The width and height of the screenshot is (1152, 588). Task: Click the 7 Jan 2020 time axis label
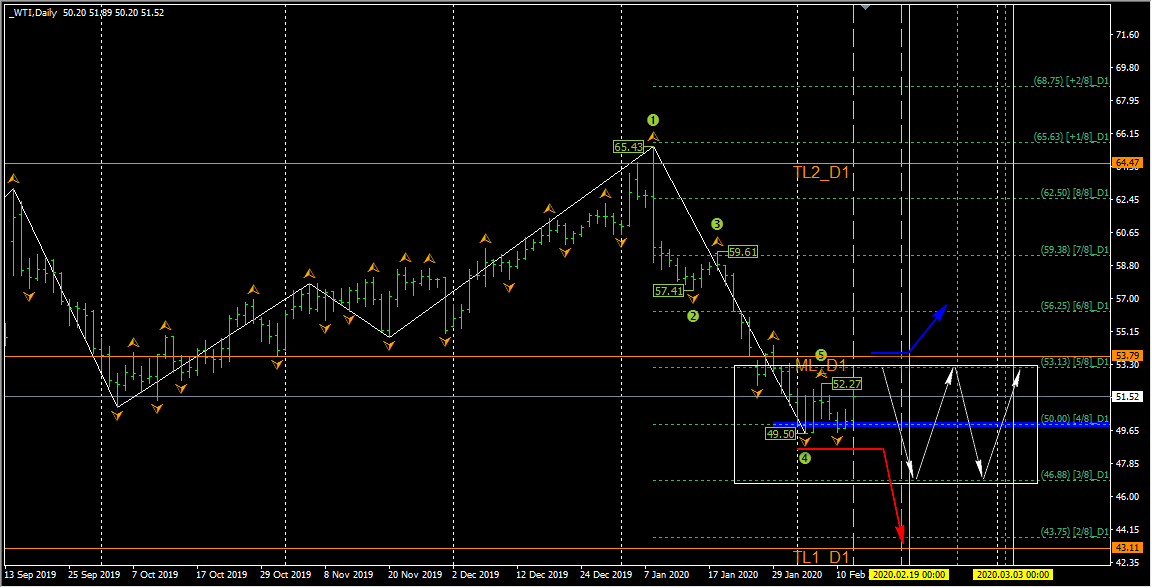pyautogui.click(x=667, y=575)
